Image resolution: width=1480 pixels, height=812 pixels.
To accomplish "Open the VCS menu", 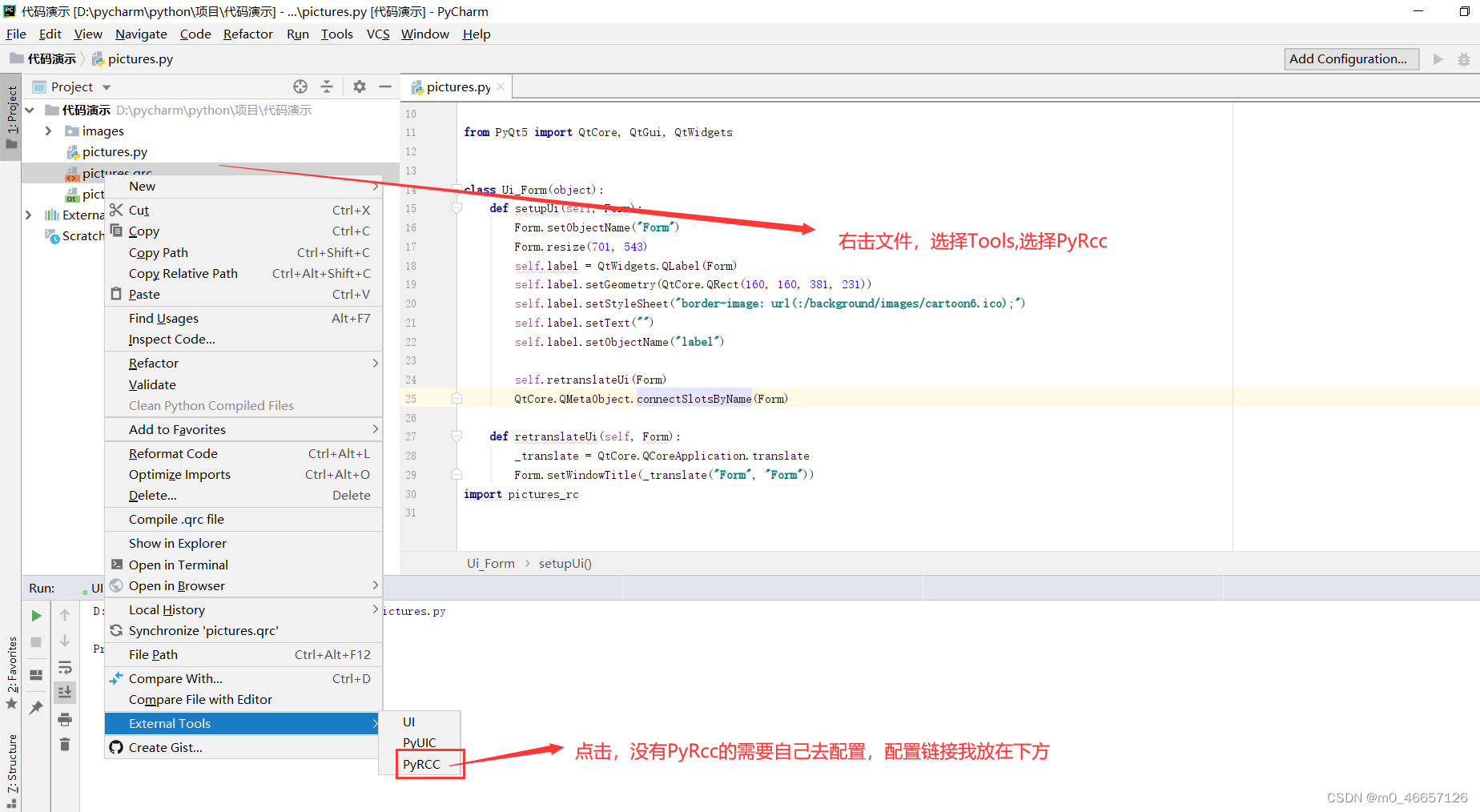I will click(378, 34).
